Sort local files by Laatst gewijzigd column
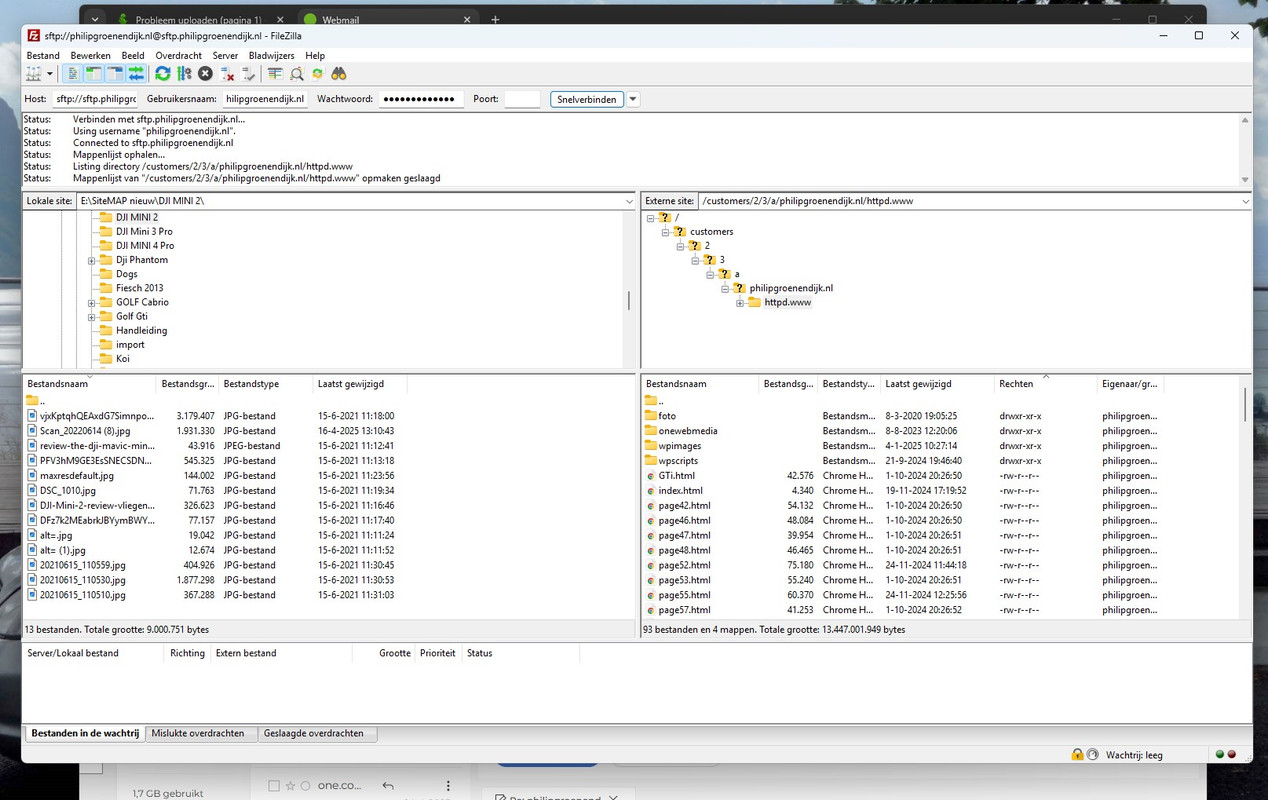 click(x=360, y=383)
